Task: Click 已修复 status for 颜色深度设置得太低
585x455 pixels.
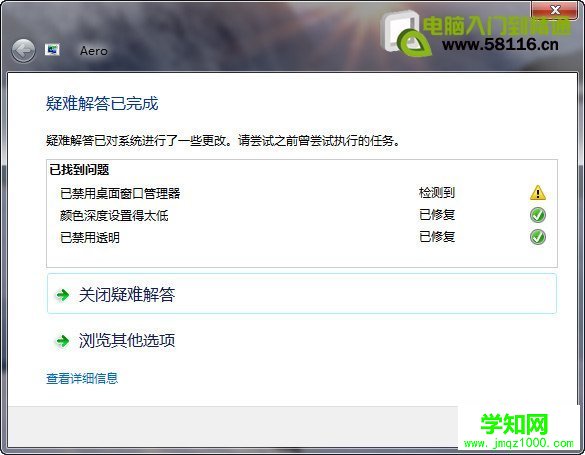Action: [x=437, y=215]
